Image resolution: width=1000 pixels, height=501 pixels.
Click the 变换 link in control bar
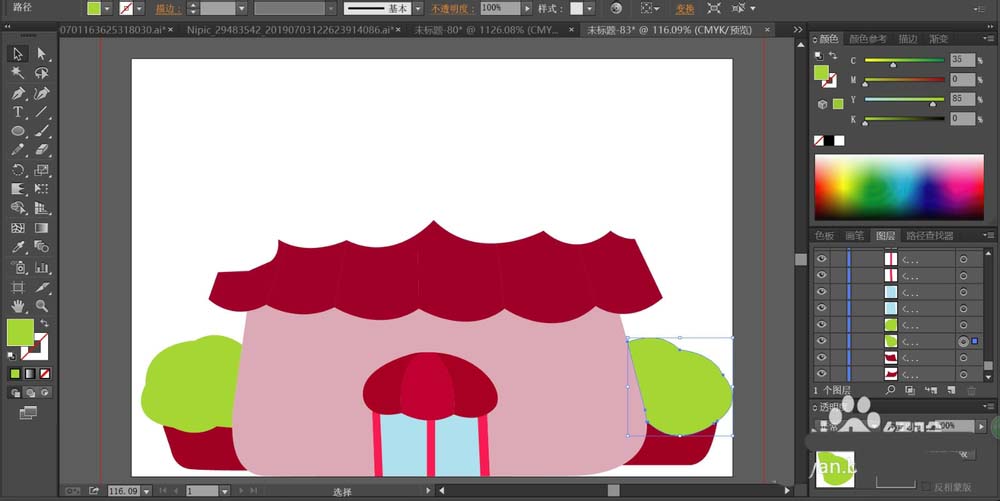pos(685,9)
